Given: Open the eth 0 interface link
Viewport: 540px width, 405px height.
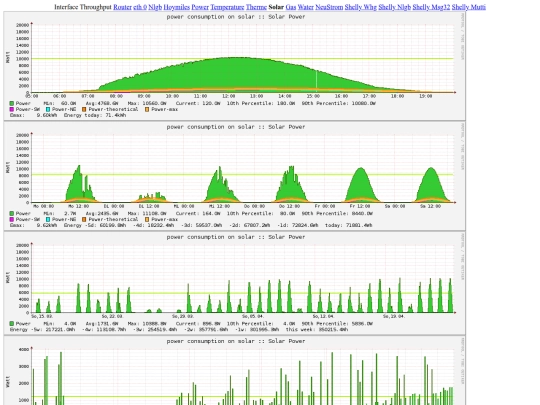Looking at the screenshot, I should coord(140,7).
